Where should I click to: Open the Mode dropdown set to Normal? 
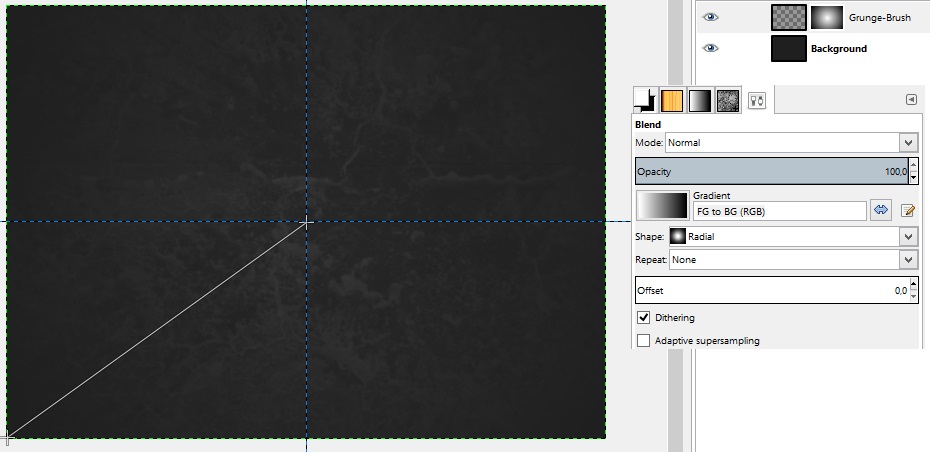pyautogui.click(x=791, y=143)
